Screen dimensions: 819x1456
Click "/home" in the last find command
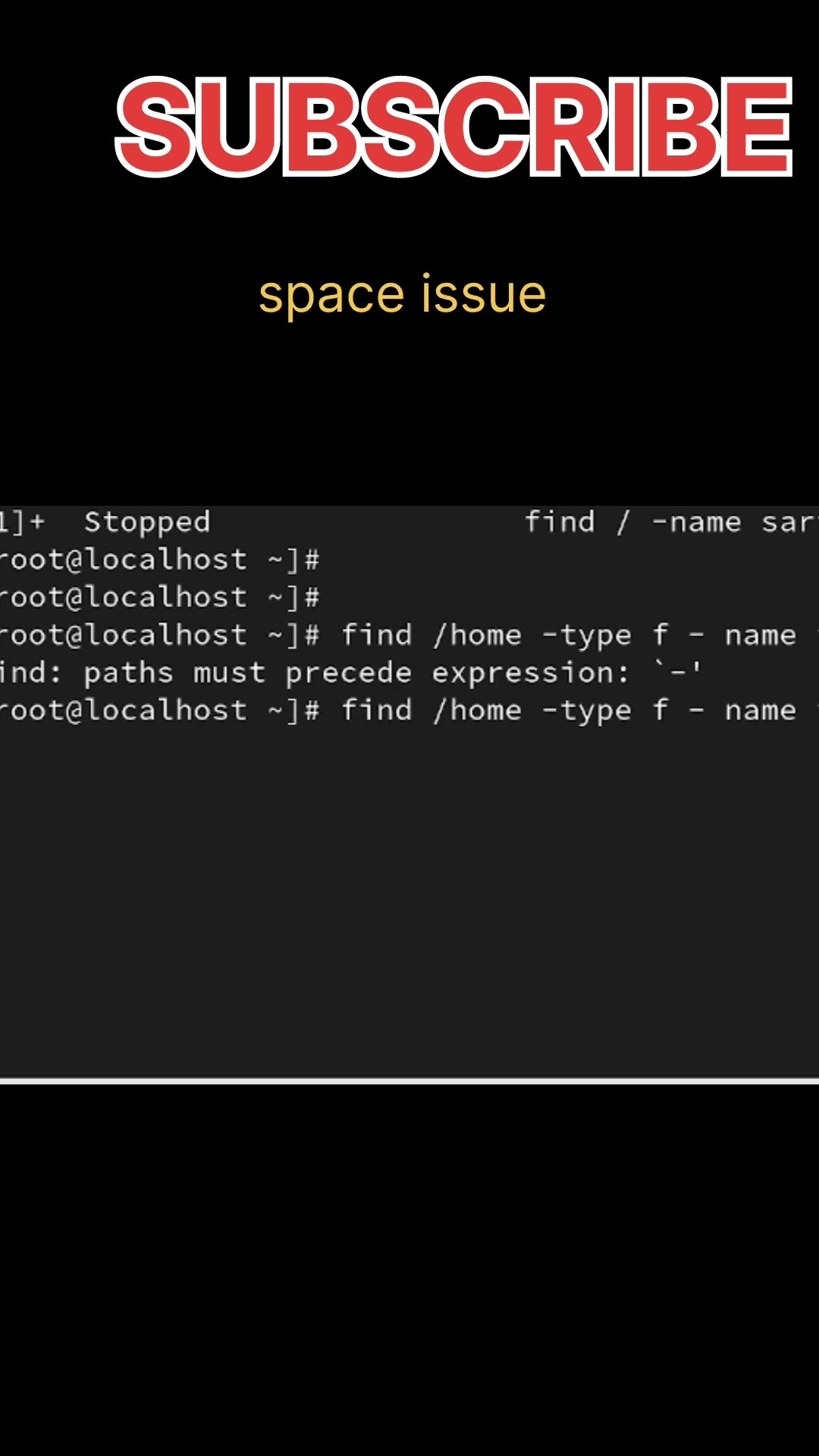(478, 711)
